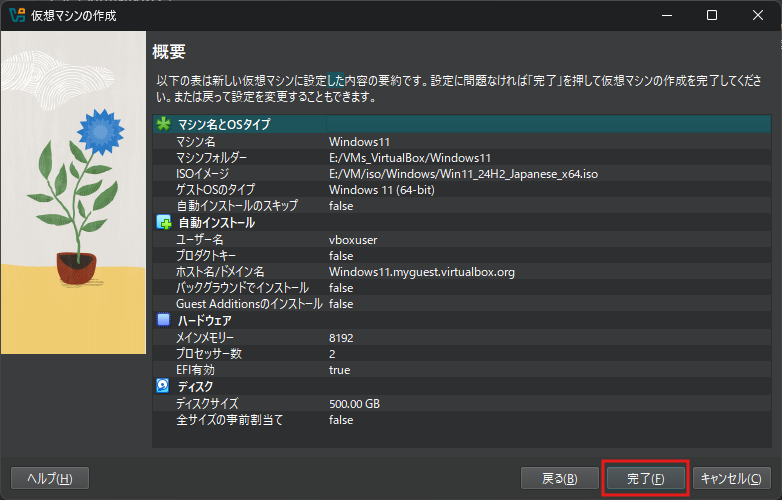
Task: Click the 自動インストールのスキップ row label
Action: click(237, 205)
